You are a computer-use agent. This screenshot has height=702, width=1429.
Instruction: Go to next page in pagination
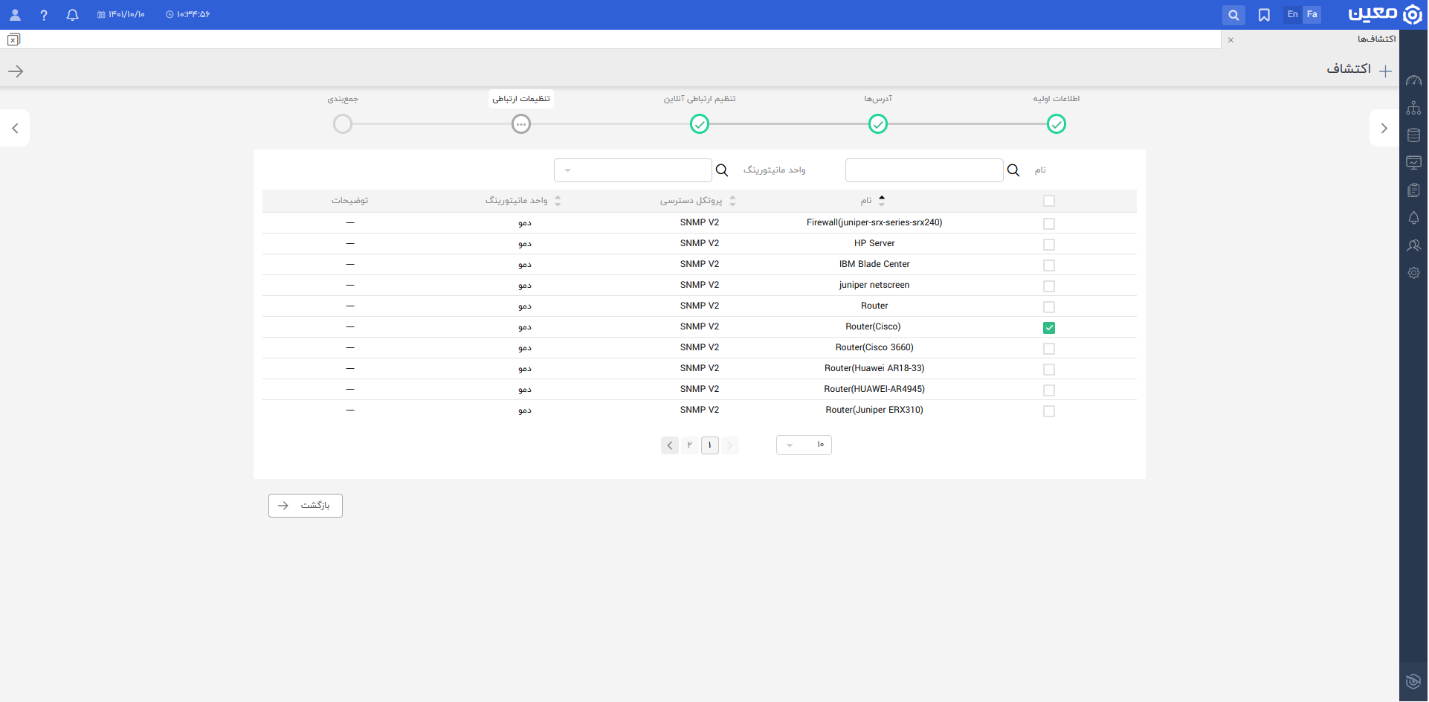670,445
